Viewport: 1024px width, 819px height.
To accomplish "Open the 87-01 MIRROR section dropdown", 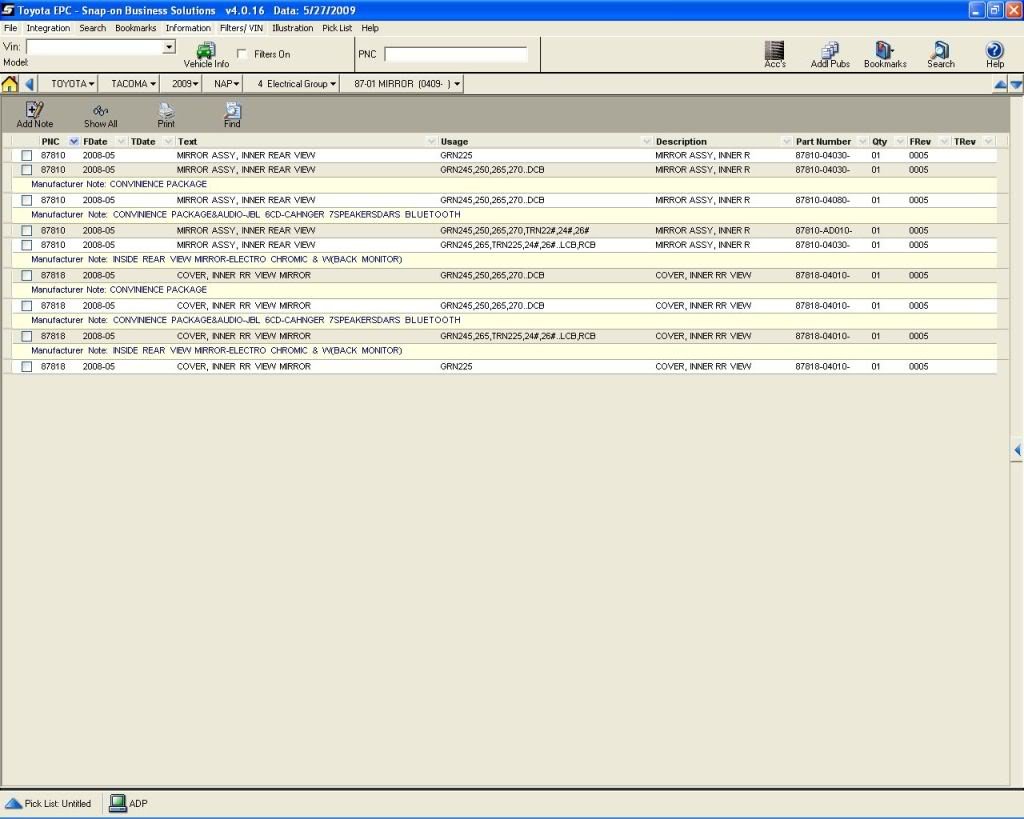I will pyautogui.click(x=407, y=84).
